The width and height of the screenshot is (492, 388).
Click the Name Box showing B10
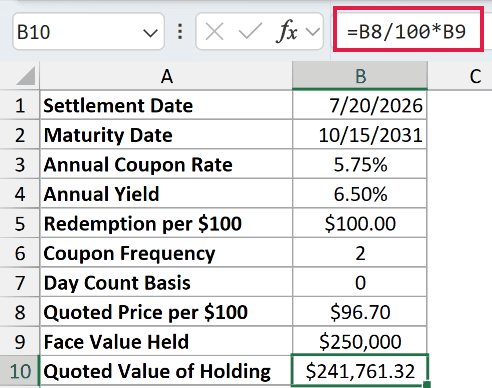click(x=88, y=32)
